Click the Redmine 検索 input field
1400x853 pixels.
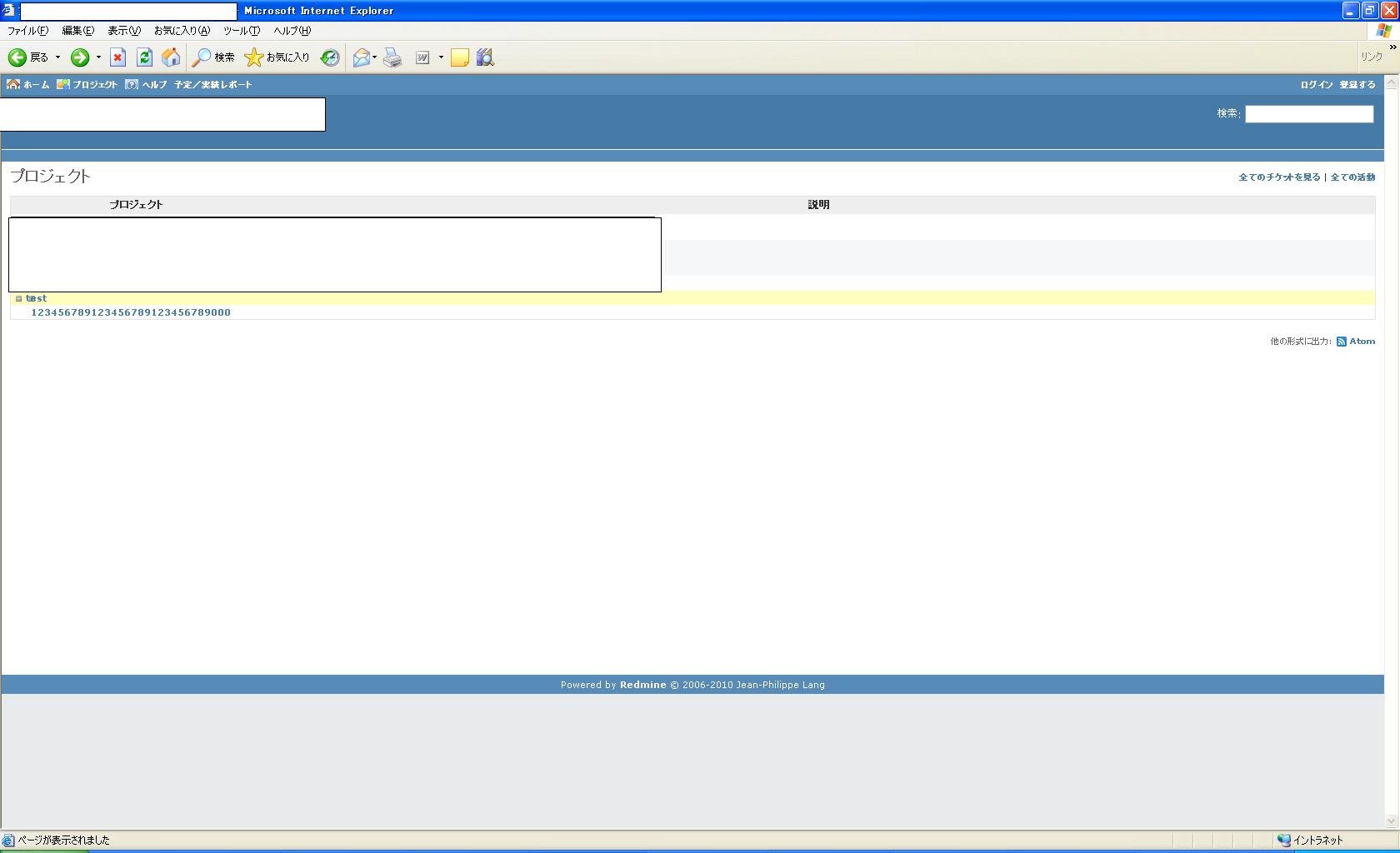1308,114
